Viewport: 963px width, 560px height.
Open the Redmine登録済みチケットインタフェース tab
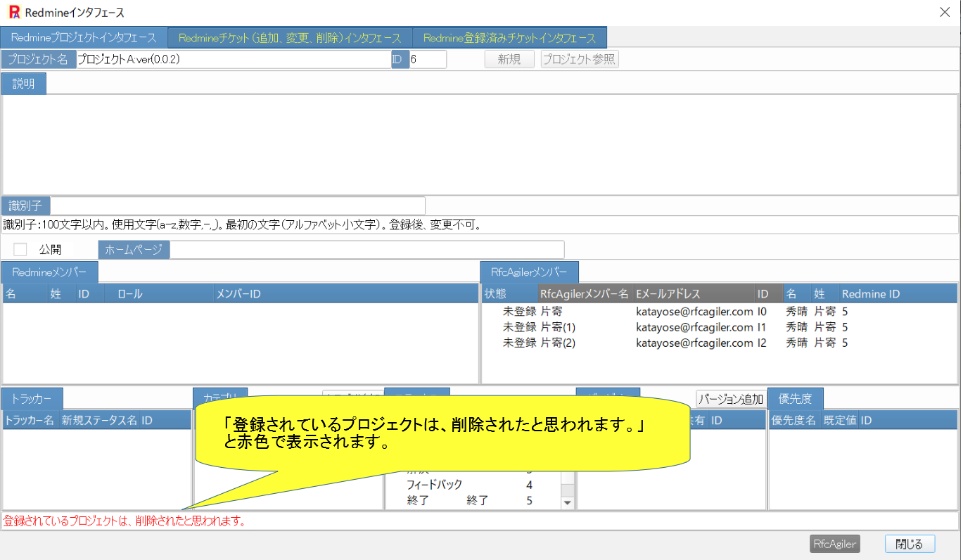[x=509, y=38]
